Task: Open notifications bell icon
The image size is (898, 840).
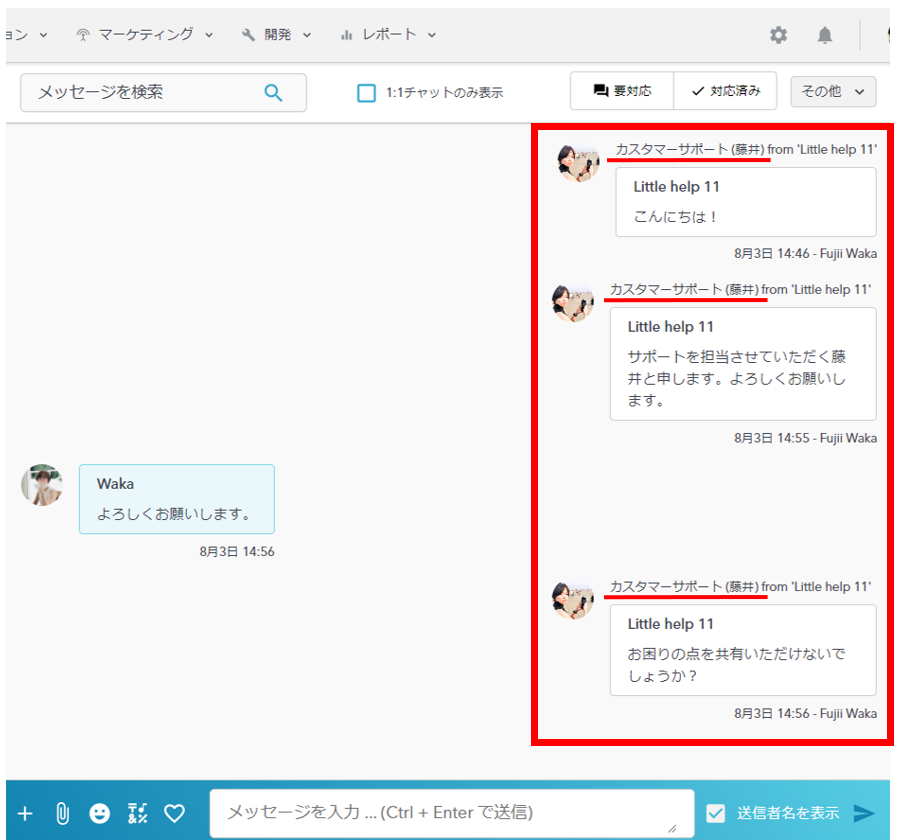Action: click(x=824, y=35)
